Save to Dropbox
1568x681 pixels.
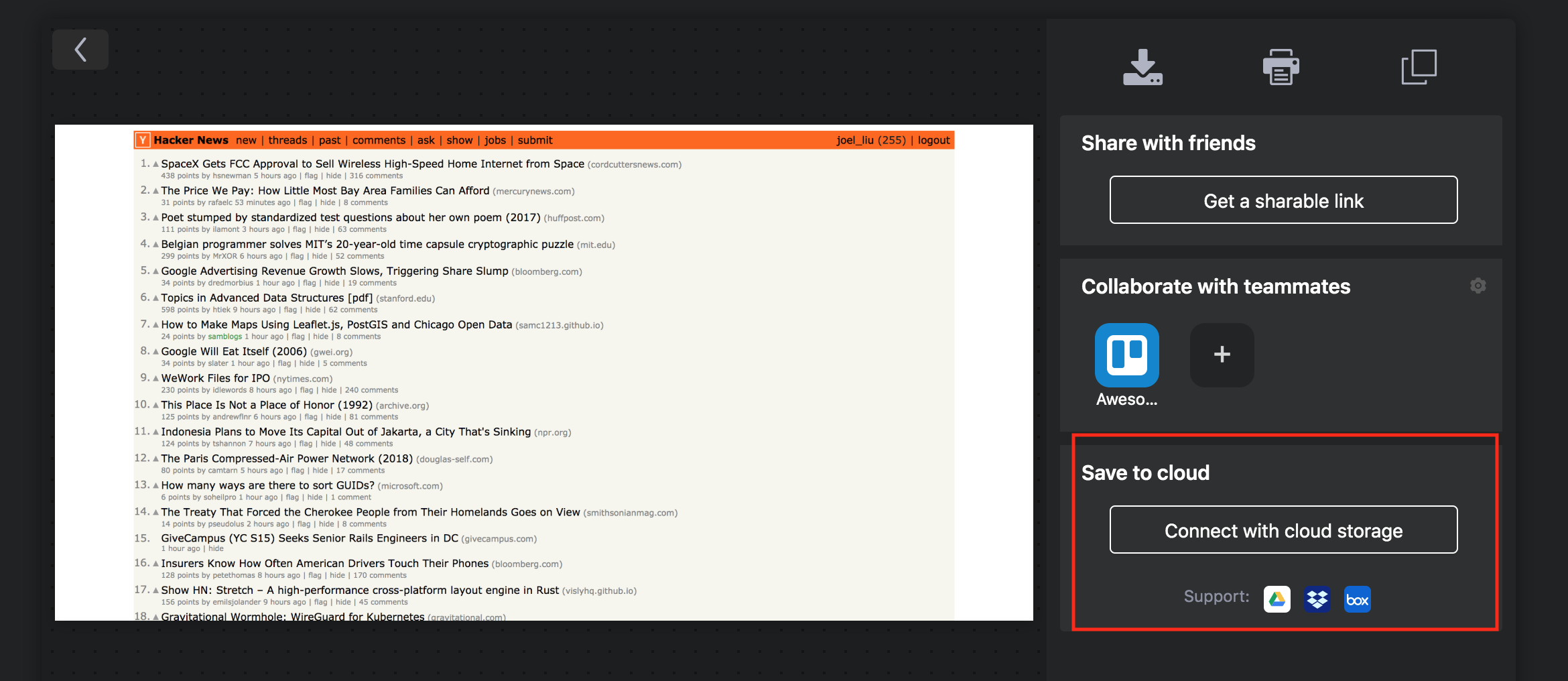click(x=1317, y=599)
